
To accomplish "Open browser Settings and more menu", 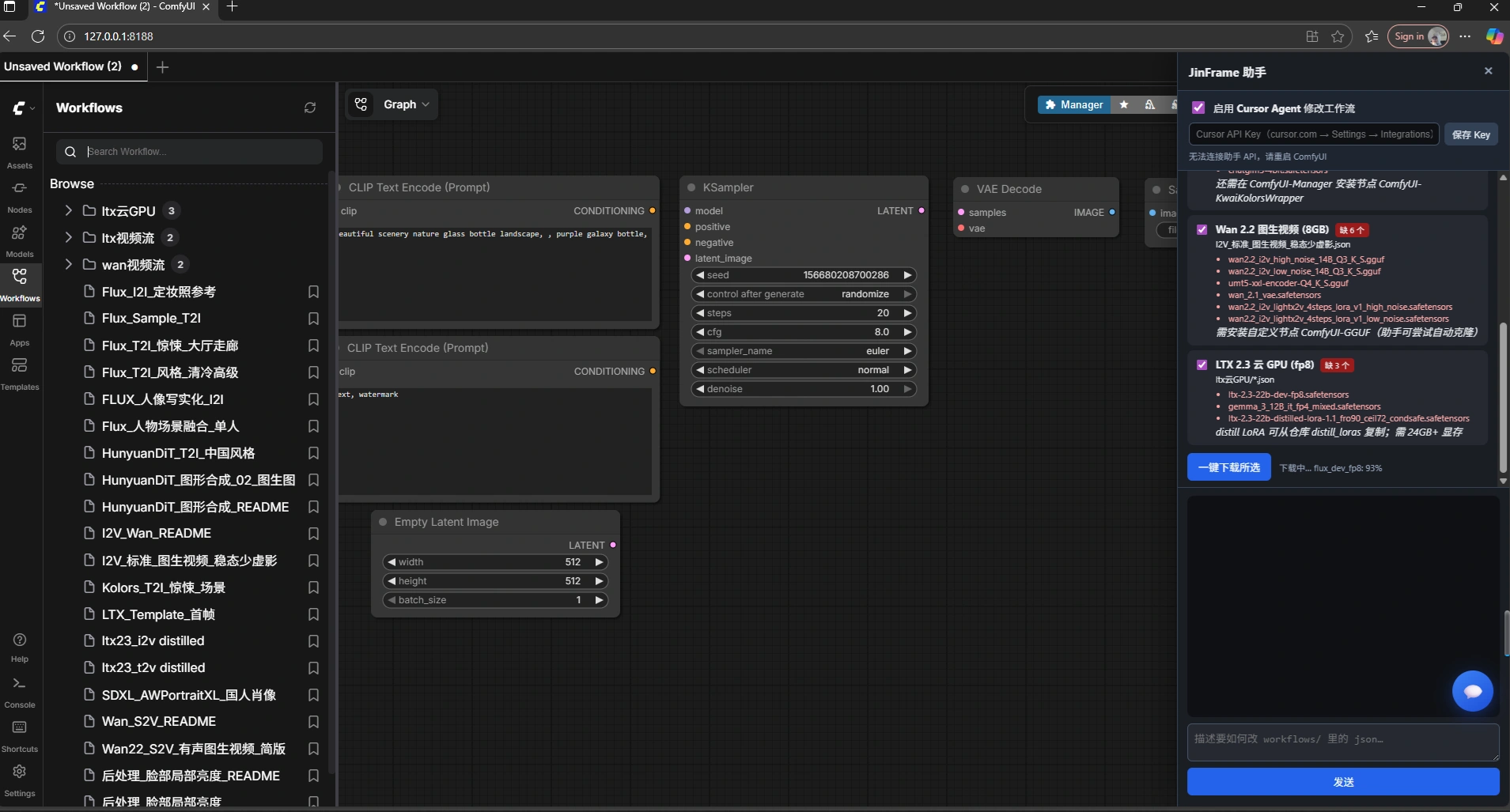I will pos(1465,36).
